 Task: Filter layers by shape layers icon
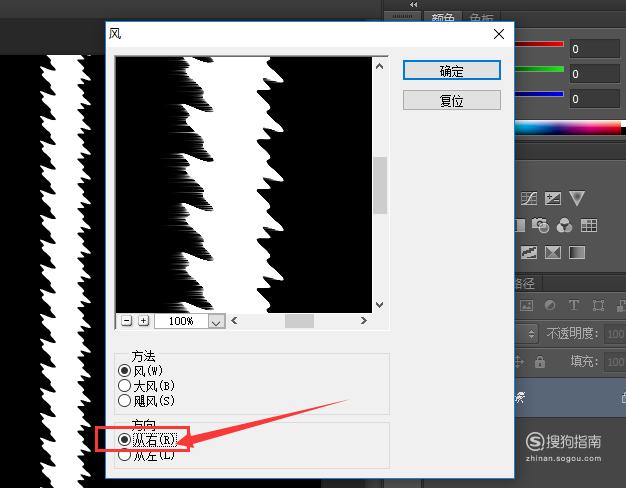point(598,305)
